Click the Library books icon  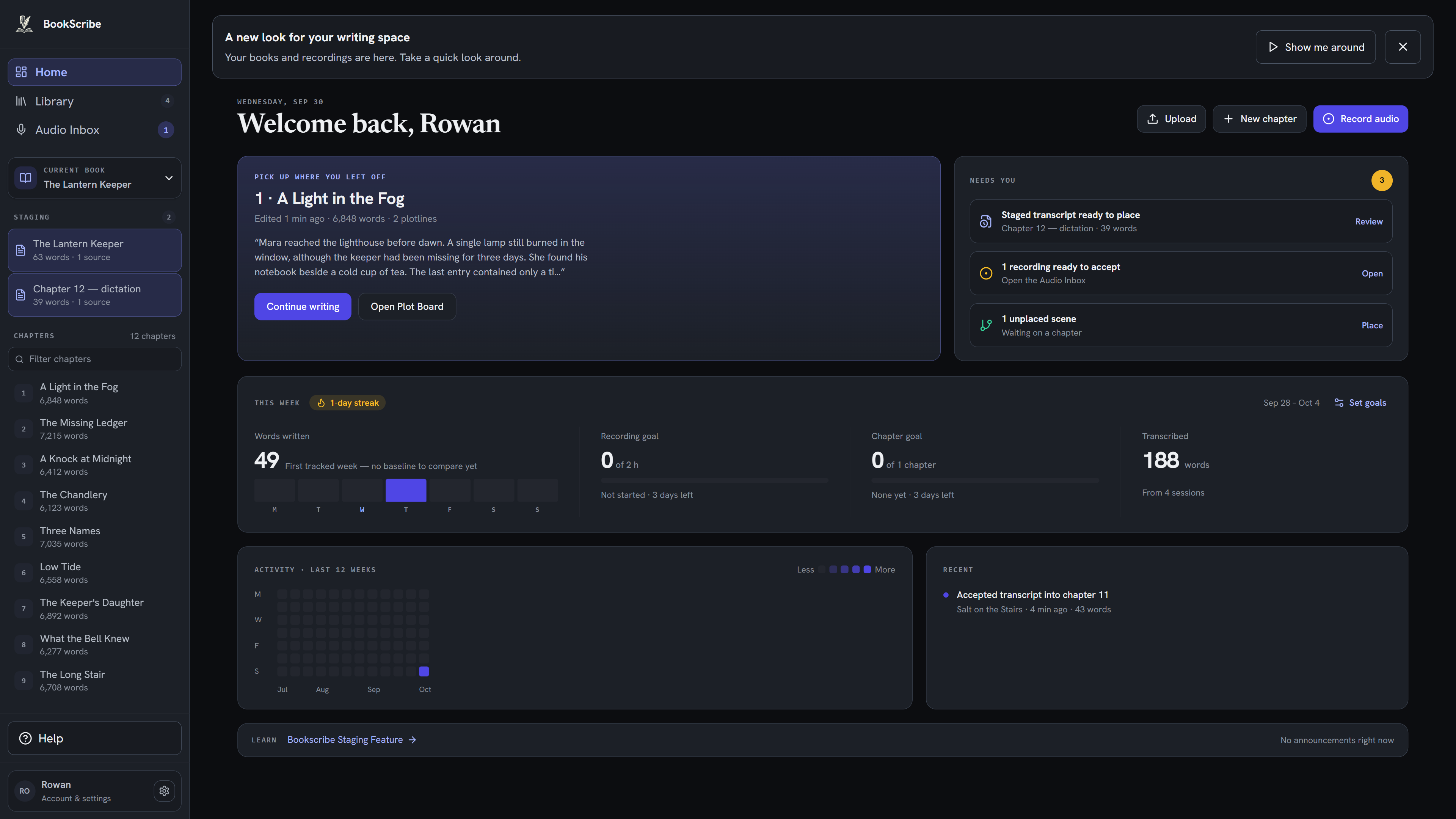coord(21,101)
